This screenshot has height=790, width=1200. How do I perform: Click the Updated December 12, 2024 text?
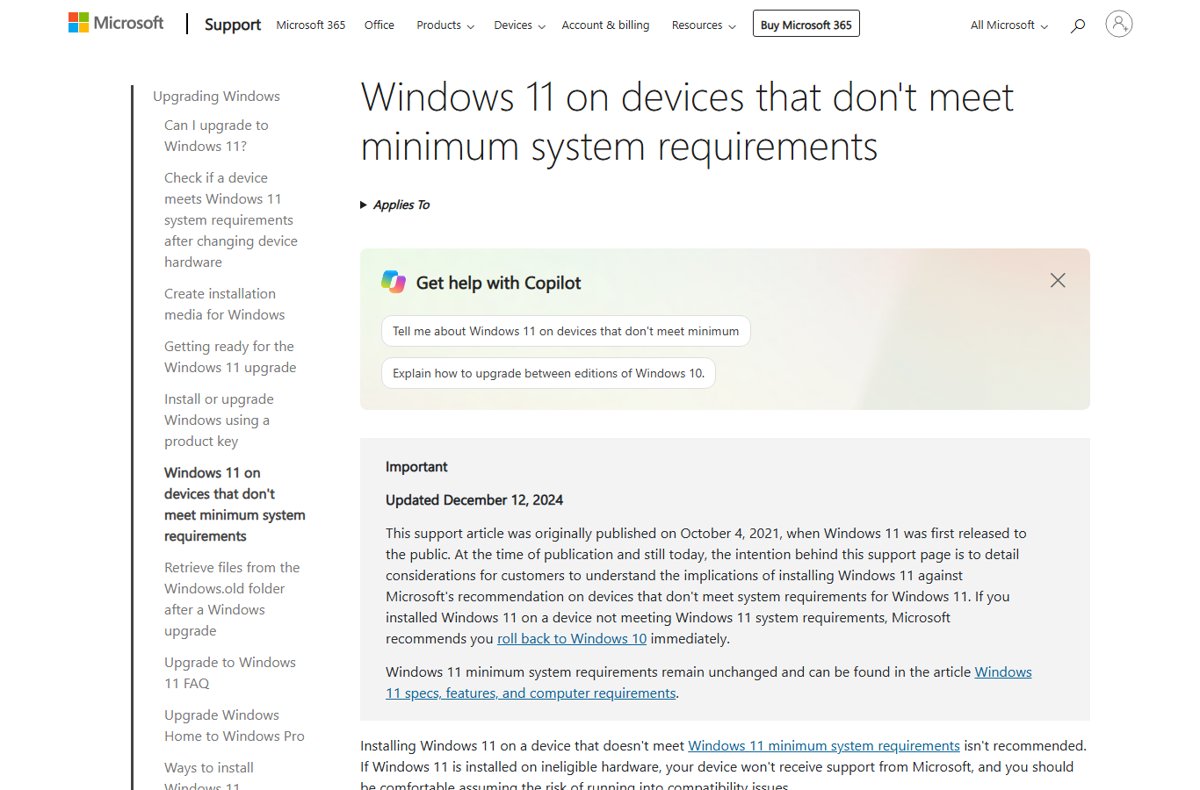pos(474,500)
